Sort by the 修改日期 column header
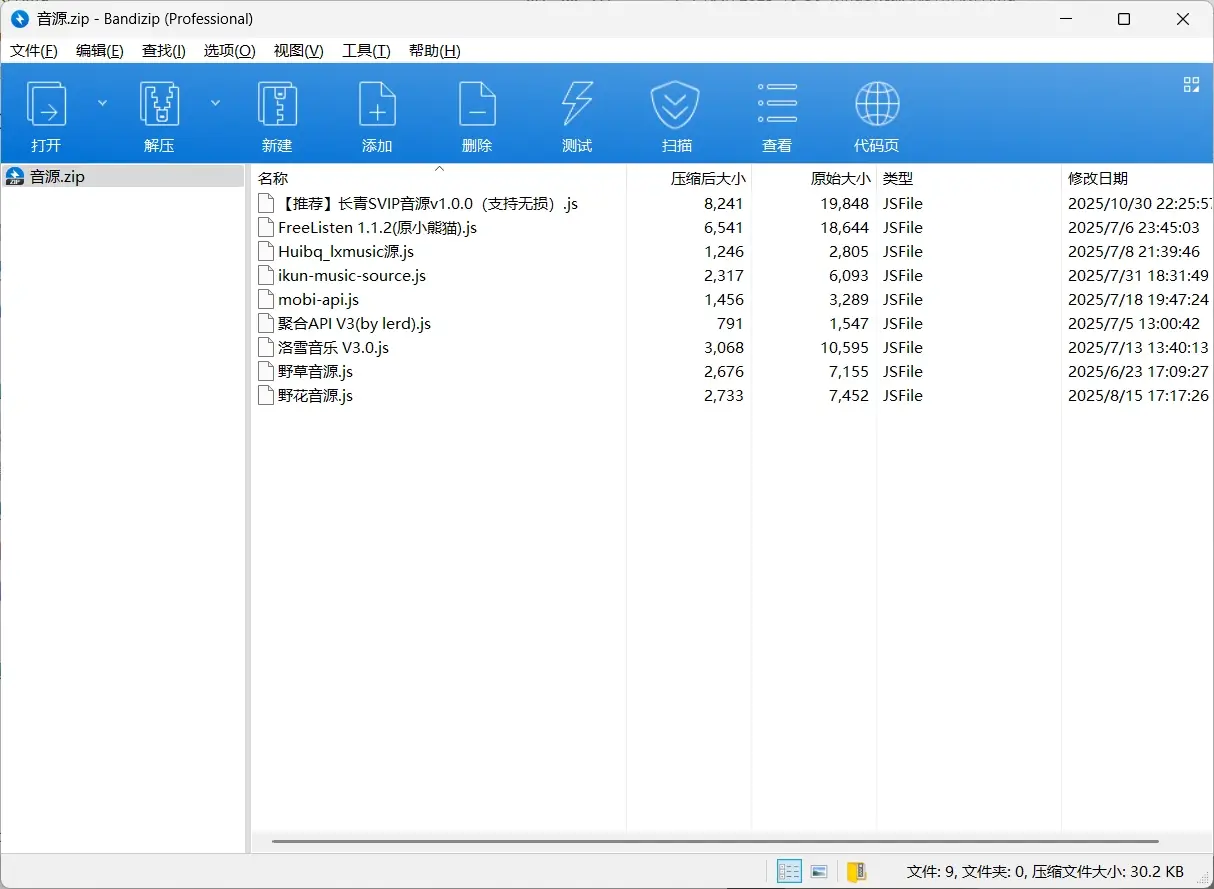Screen dimensions: 1214x889 [x=1138, y=178]
